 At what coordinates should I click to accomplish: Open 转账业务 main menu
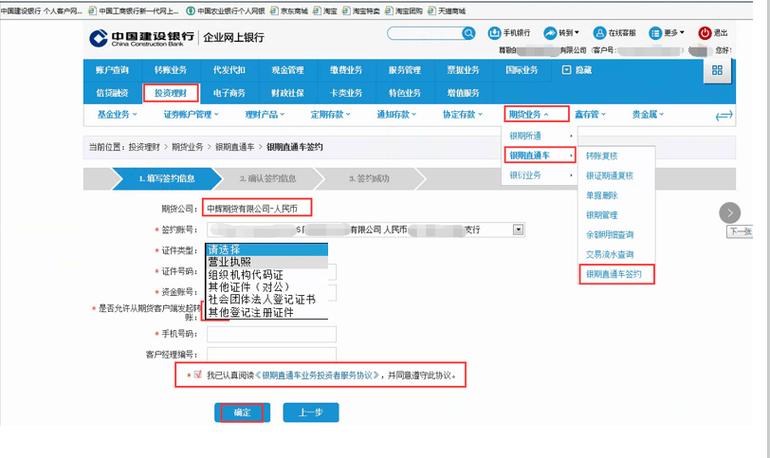pos(170,70)
